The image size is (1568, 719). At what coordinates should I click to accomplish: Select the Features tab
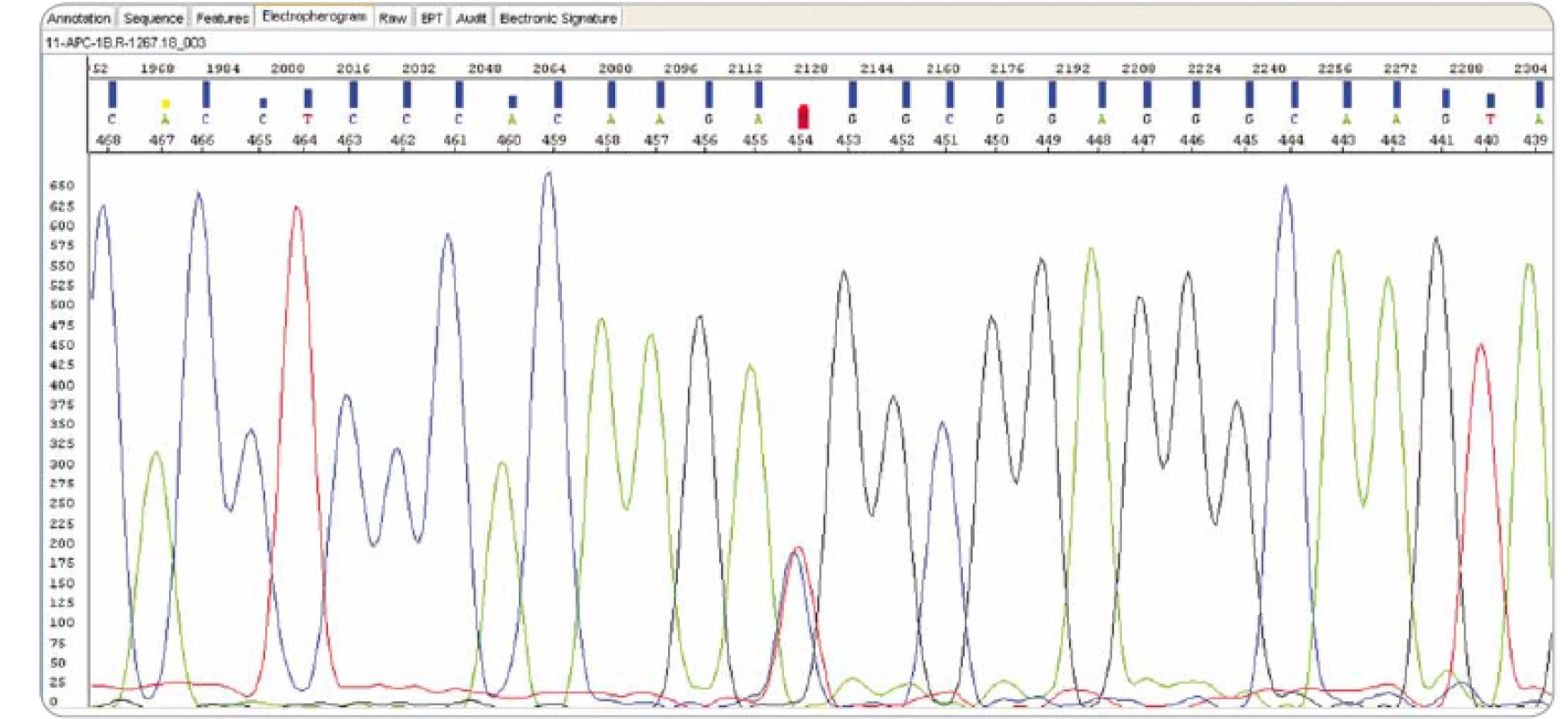pos(222,18)
